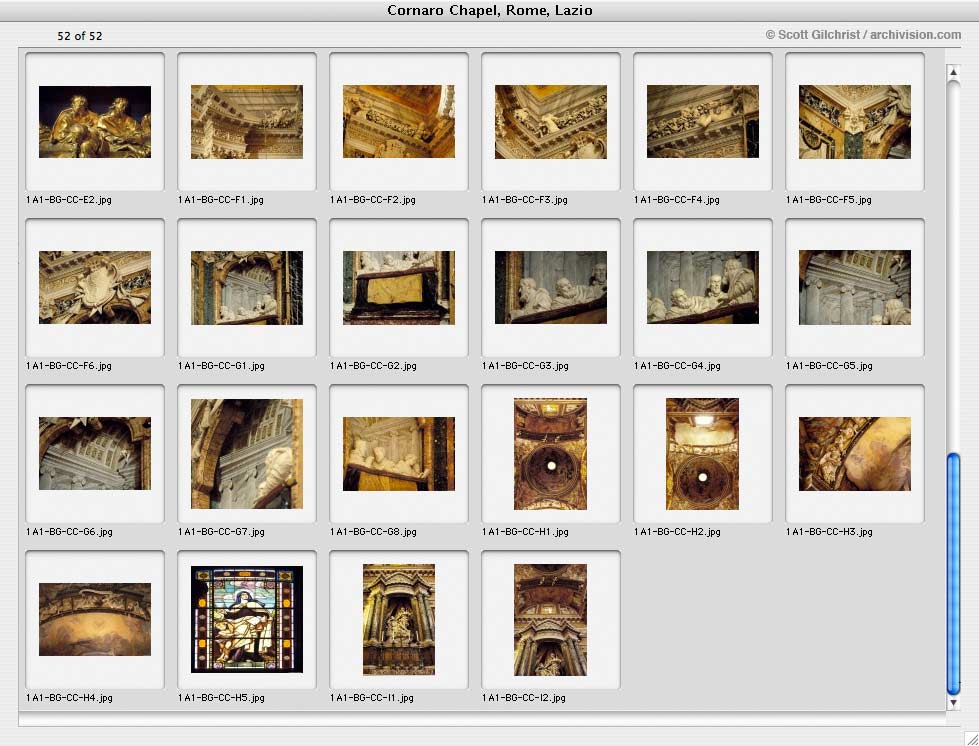The image size is (979, 746).
Task: Click the filename label 1A1-BG-CC-F5.jpg
Action: 829,200
